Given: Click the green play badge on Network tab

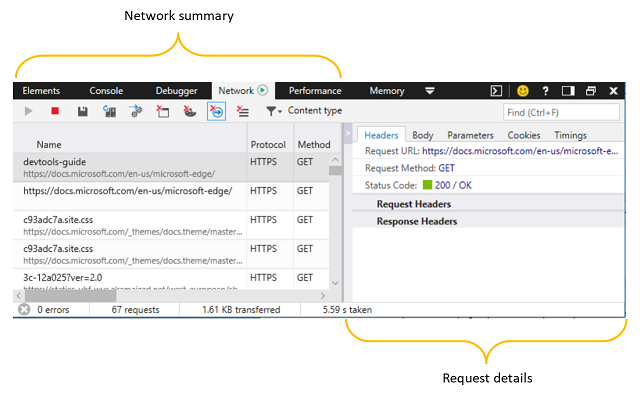Looking at the screenshot, I should (263, 90).
